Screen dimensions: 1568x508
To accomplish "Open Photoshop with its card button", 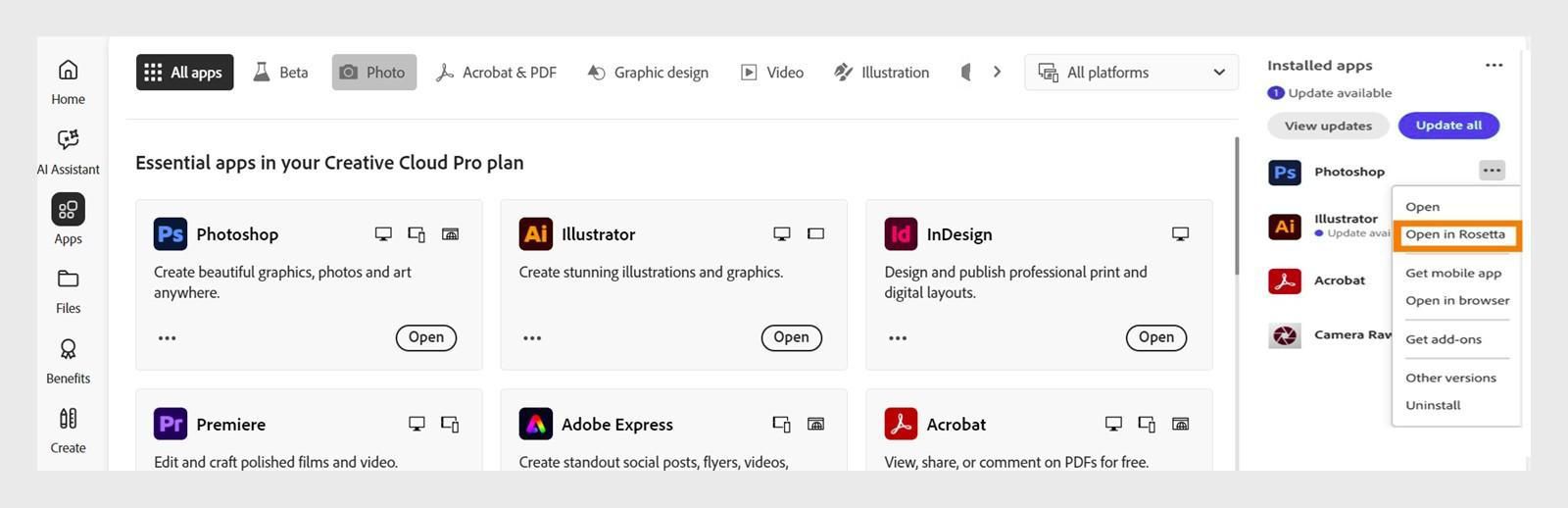I will click(426, 337).
